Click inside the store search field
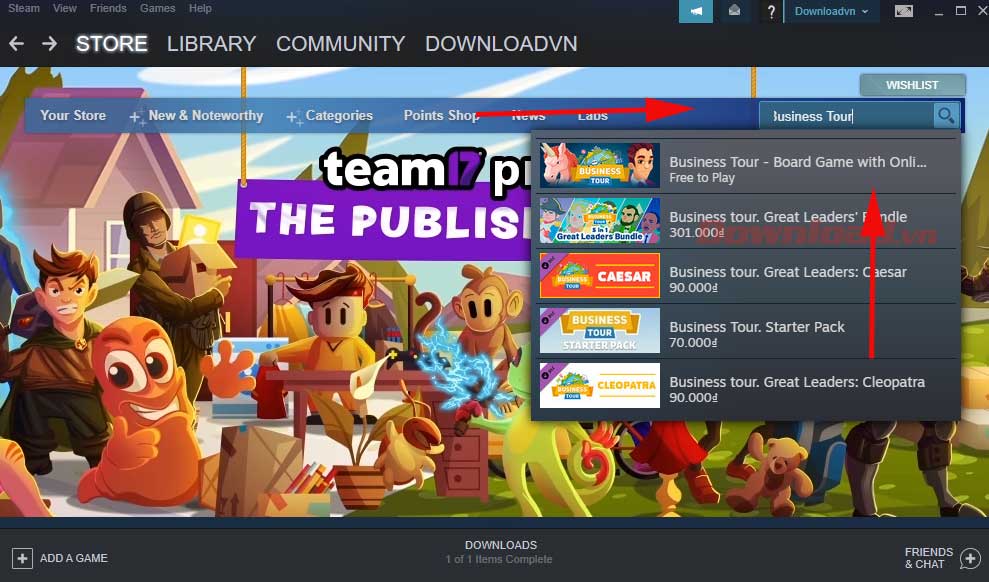 (x=846, y=115)
